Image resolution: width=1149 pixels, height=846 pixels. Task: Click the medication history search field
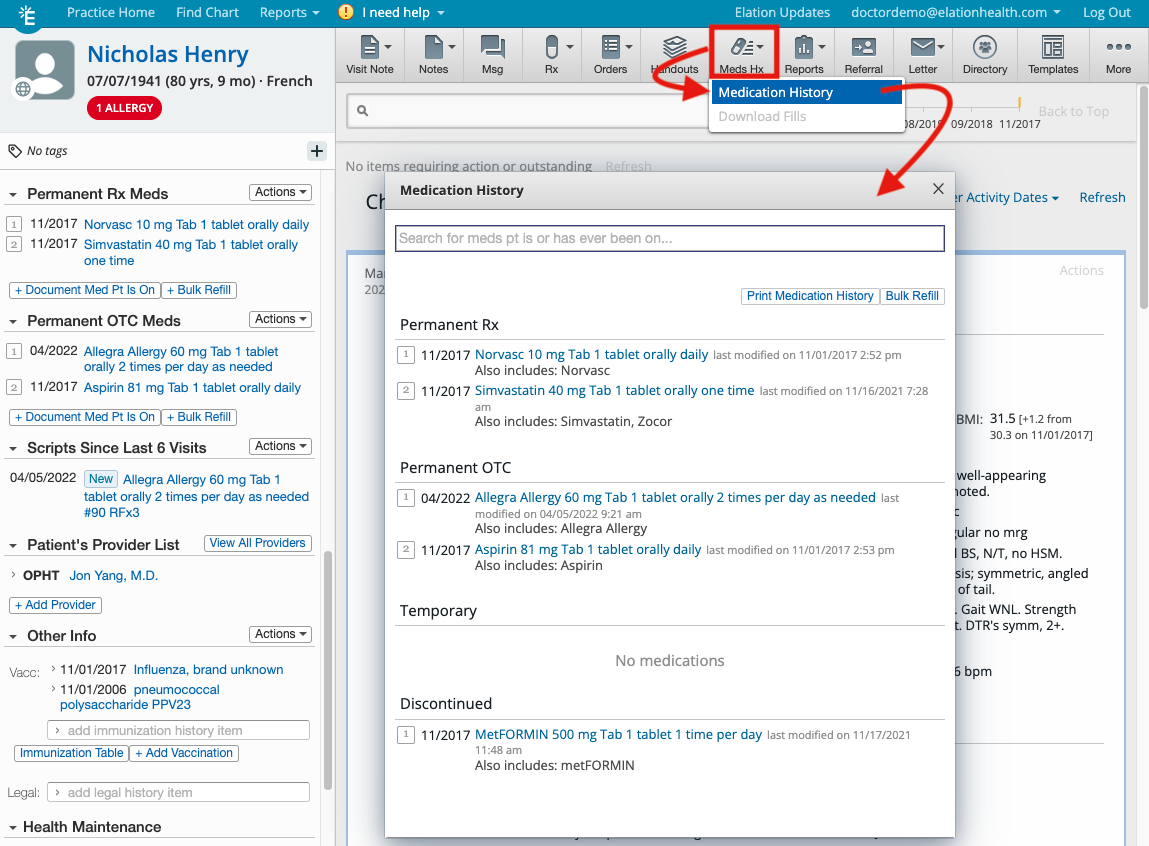669,238
